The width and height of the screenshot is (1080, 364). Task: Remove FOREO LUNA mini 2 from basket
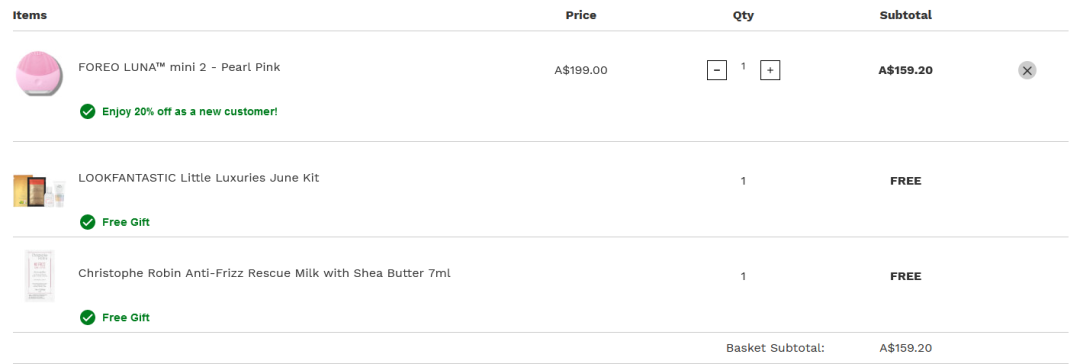pyautogui.click(x=1027, y=70)
